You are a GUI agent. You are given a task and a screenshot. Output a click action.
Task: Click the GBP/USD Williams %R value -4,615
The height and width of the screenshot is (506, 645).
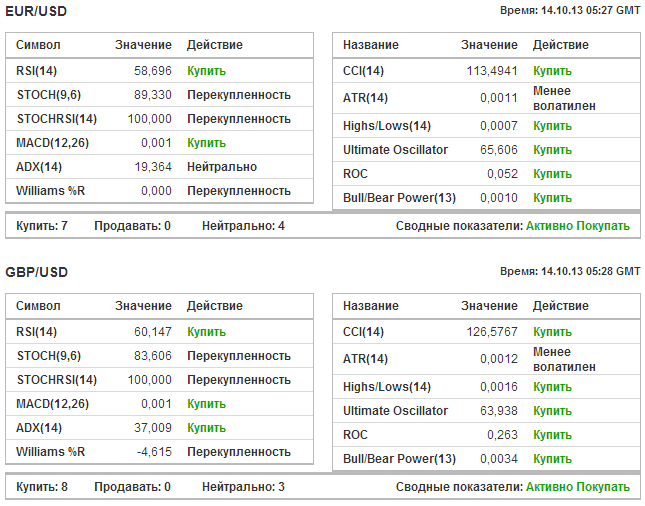click(x=153, y=452)
